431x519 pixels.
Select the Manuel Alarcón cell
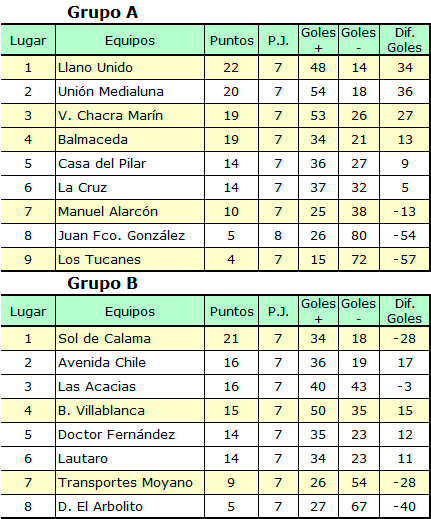tap(130, 212)
